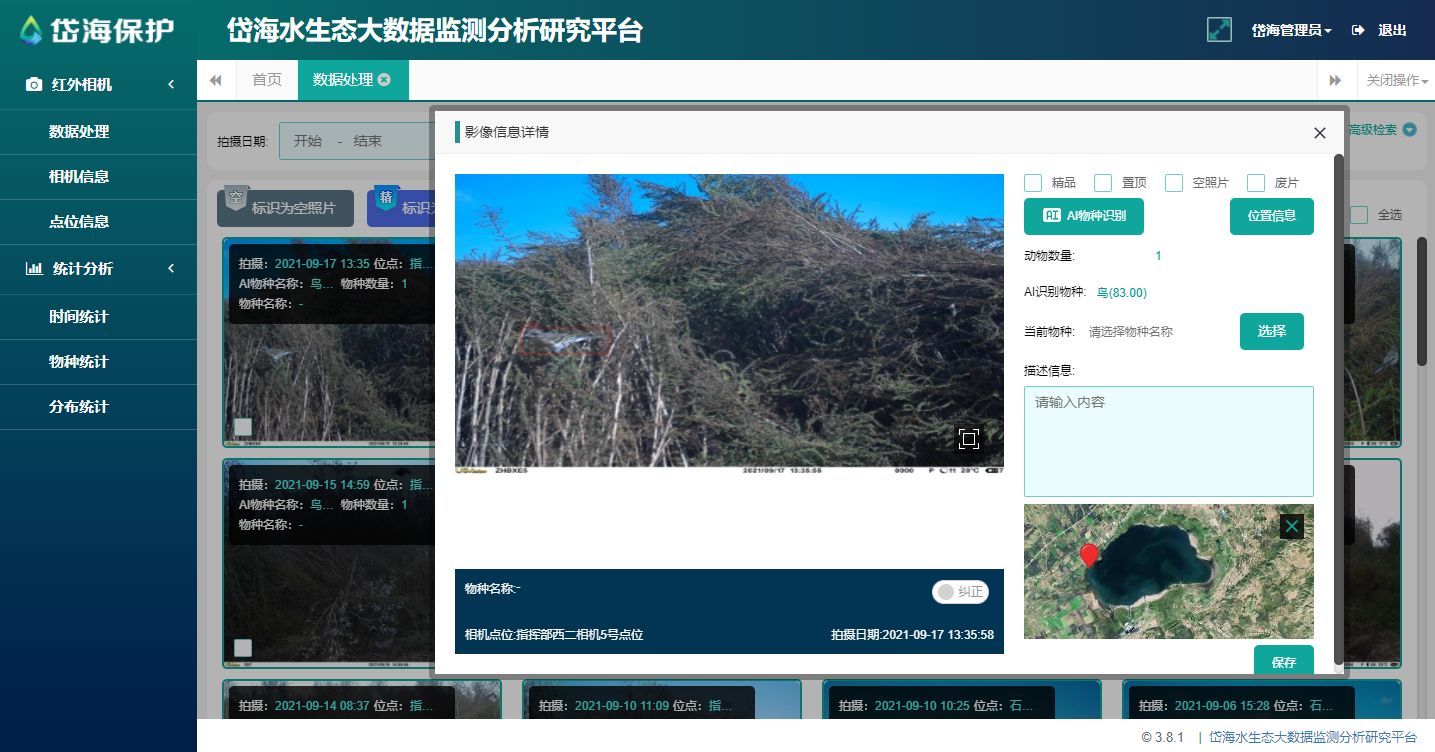Screen dimensions: 1435x752
Task: Click the 相机点位 camera location text
Action: (554, 635)
